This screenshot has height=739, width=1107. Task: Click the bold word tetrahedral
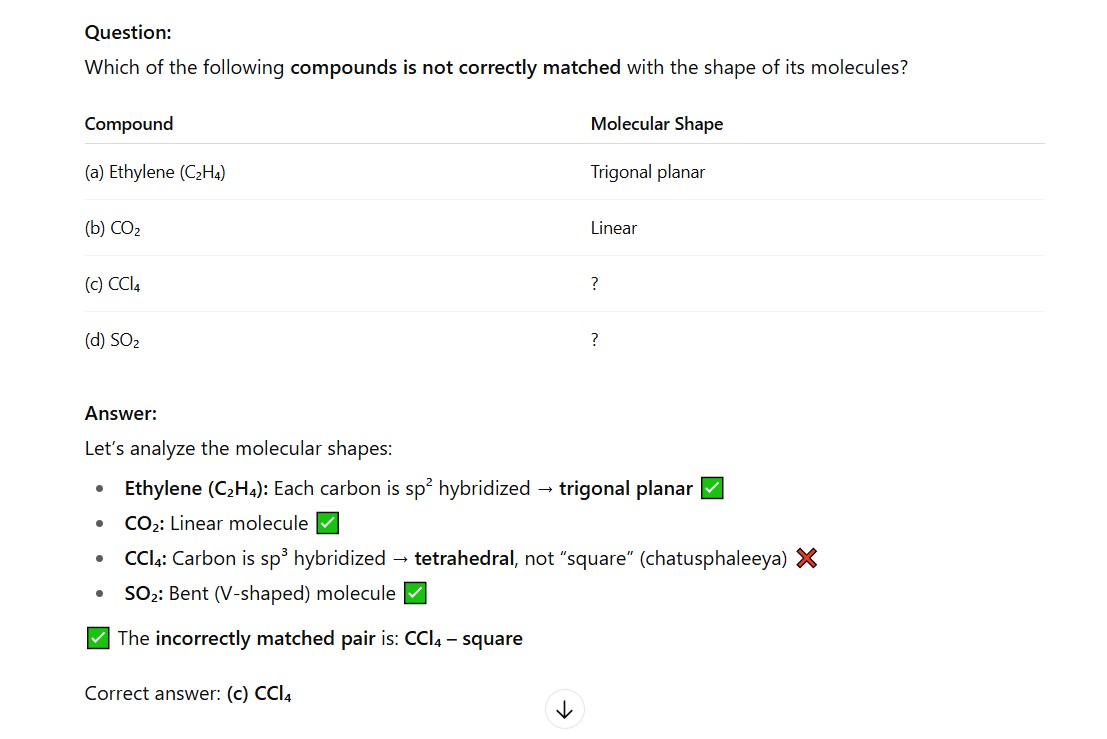pyautogui.click(x=463, y=558)
